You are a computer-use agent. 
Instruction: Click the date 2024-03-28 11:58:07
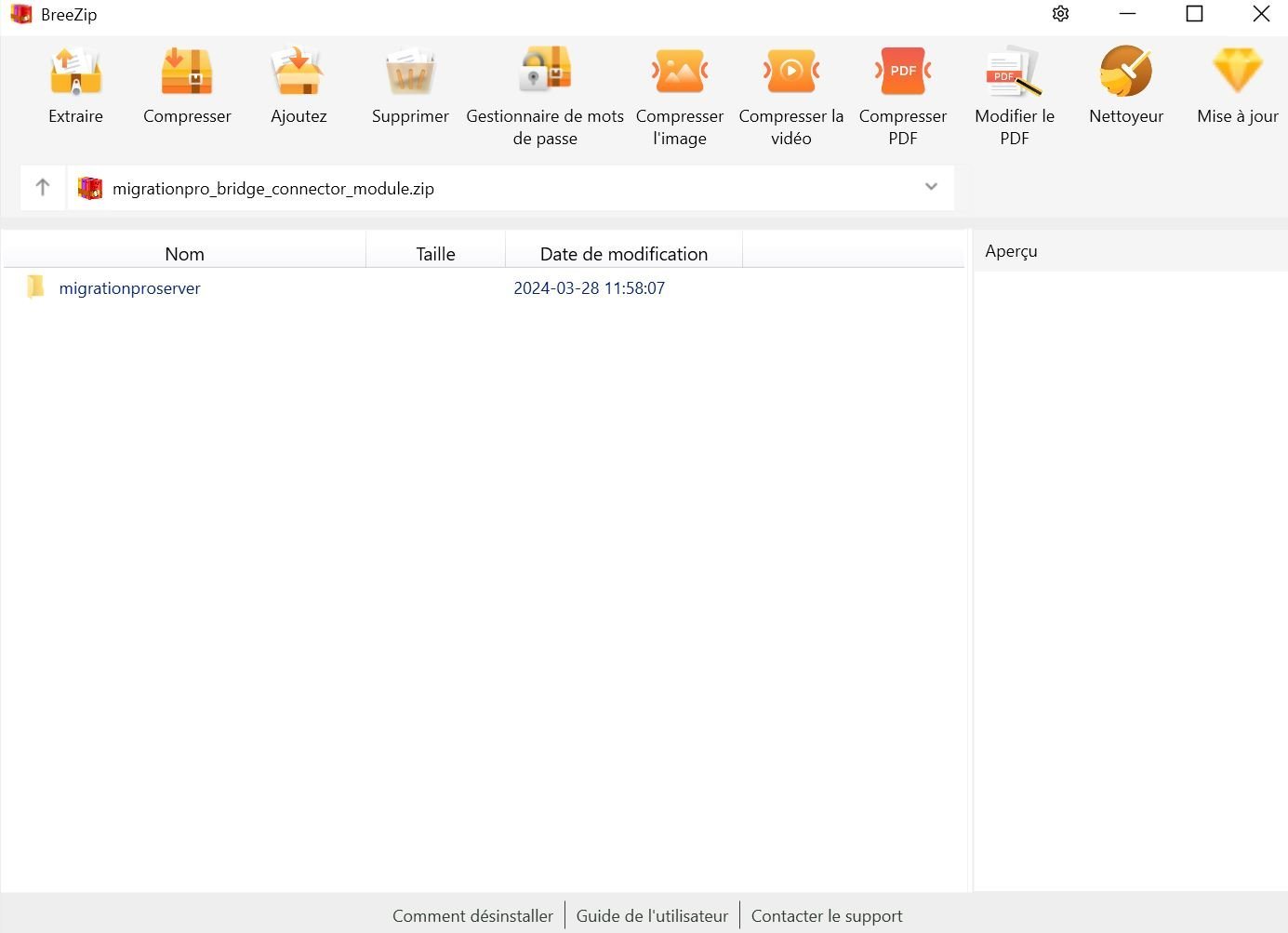click(x=590, y=288)
